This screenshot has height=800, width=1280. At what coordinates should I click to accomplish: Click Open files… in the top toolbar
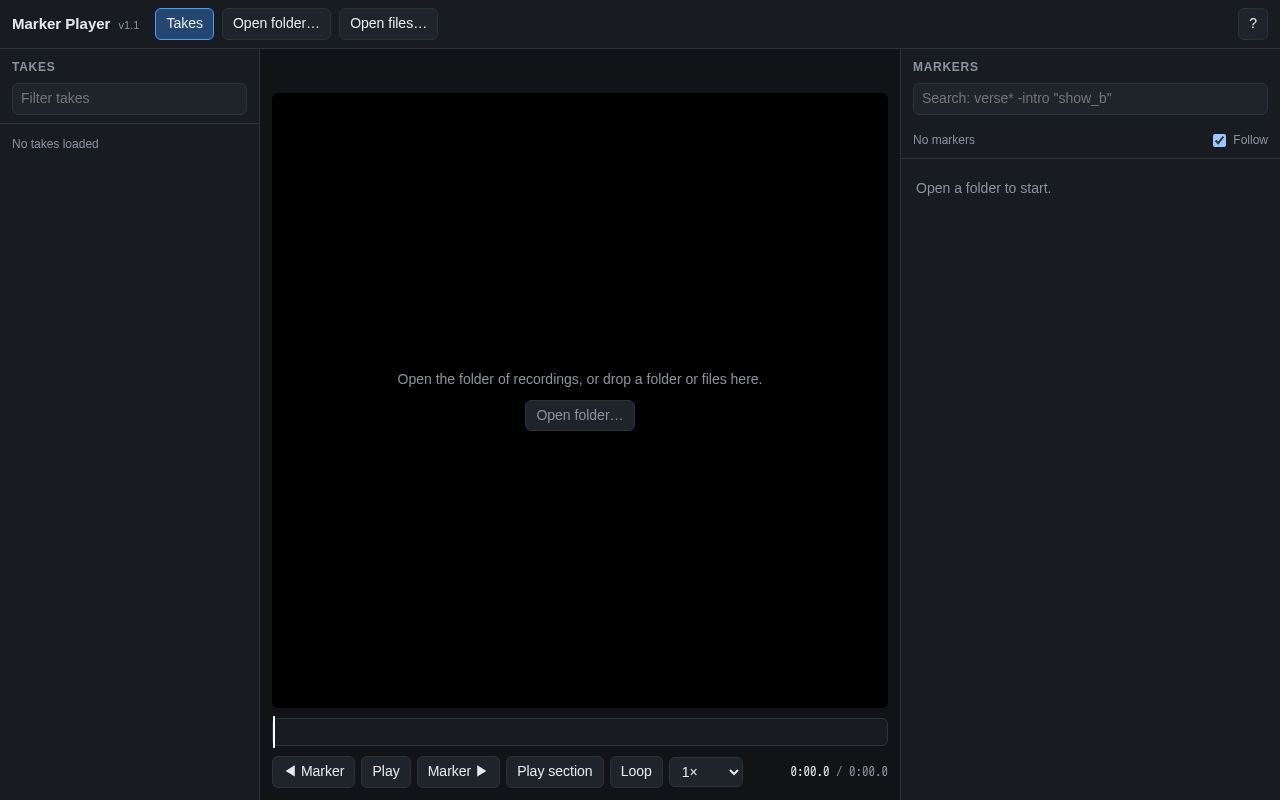coord(388,24)
